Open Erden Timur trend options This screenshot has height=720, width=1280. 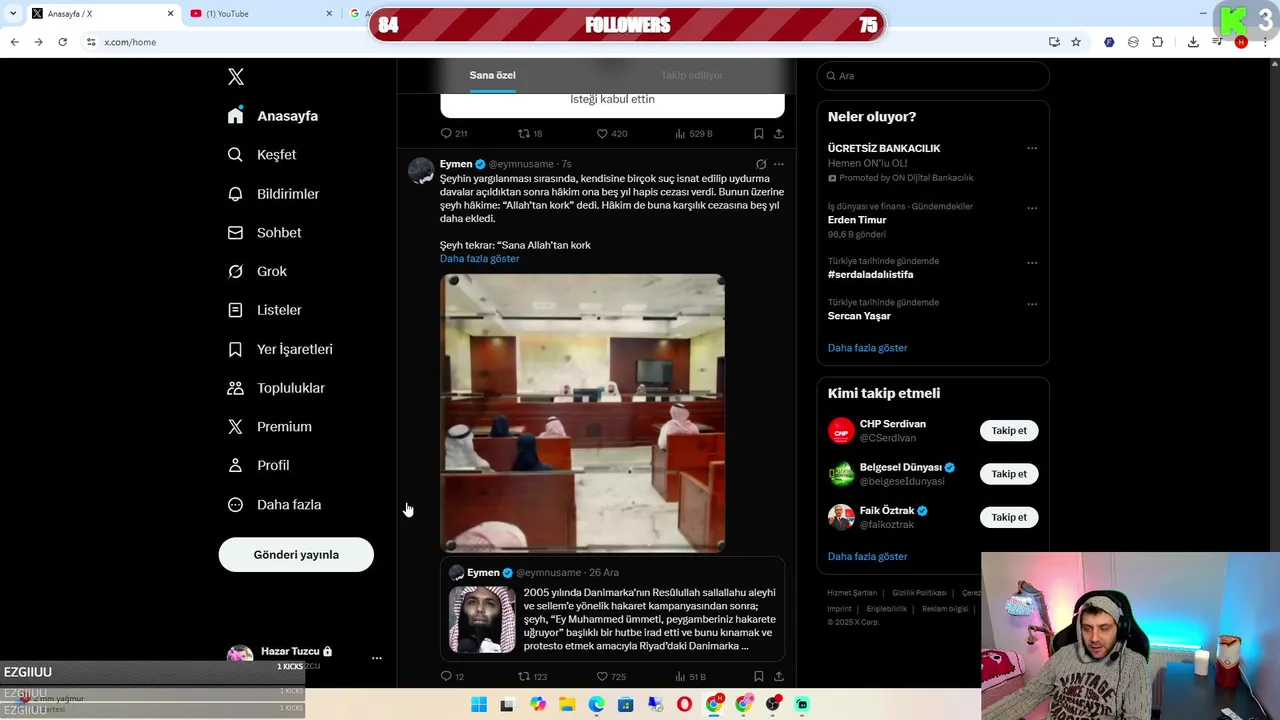[x=1032, y=208]
